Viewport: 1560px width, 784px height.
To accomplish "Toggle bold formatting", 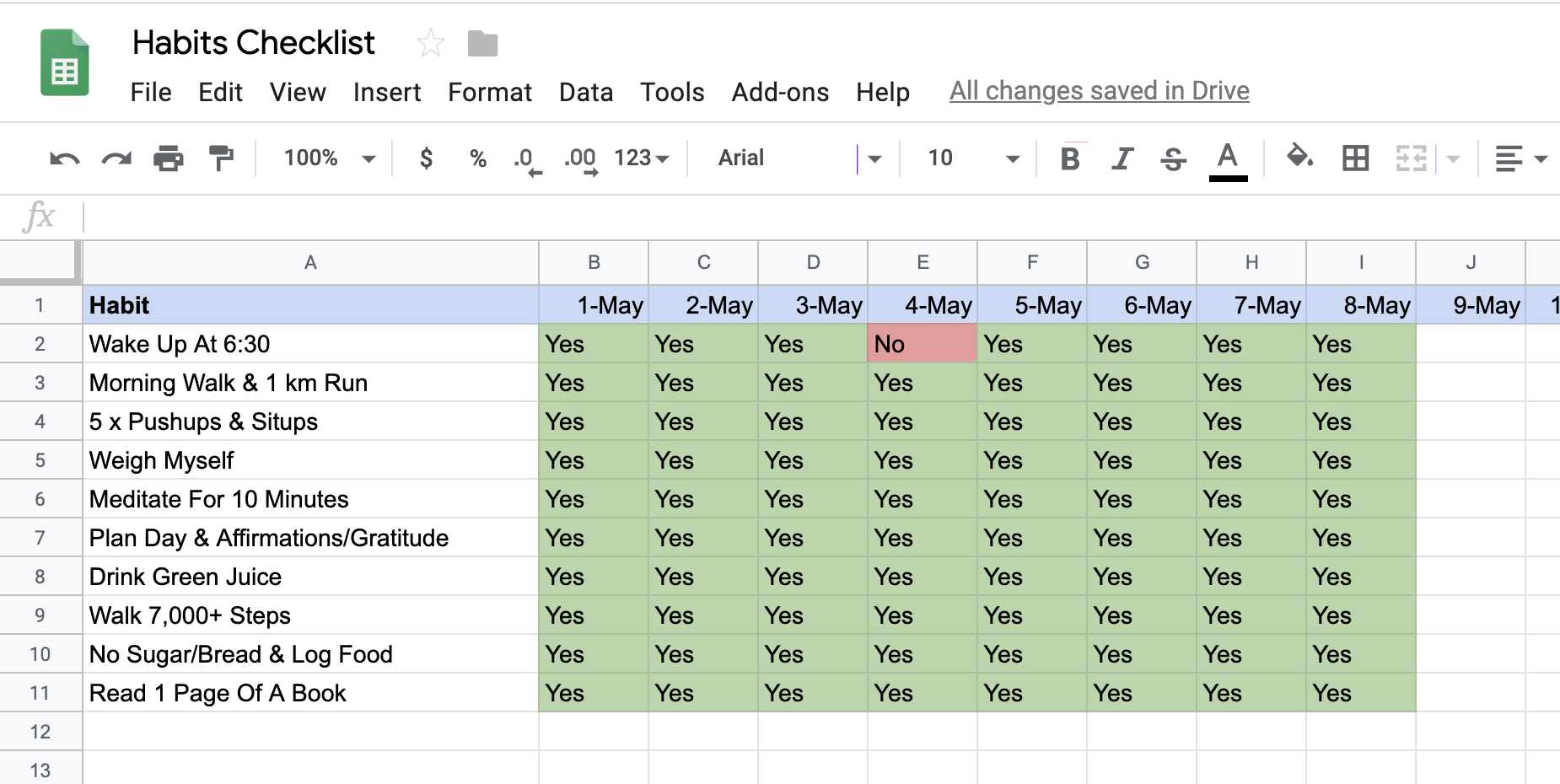I will click(x=1070, y=158).
